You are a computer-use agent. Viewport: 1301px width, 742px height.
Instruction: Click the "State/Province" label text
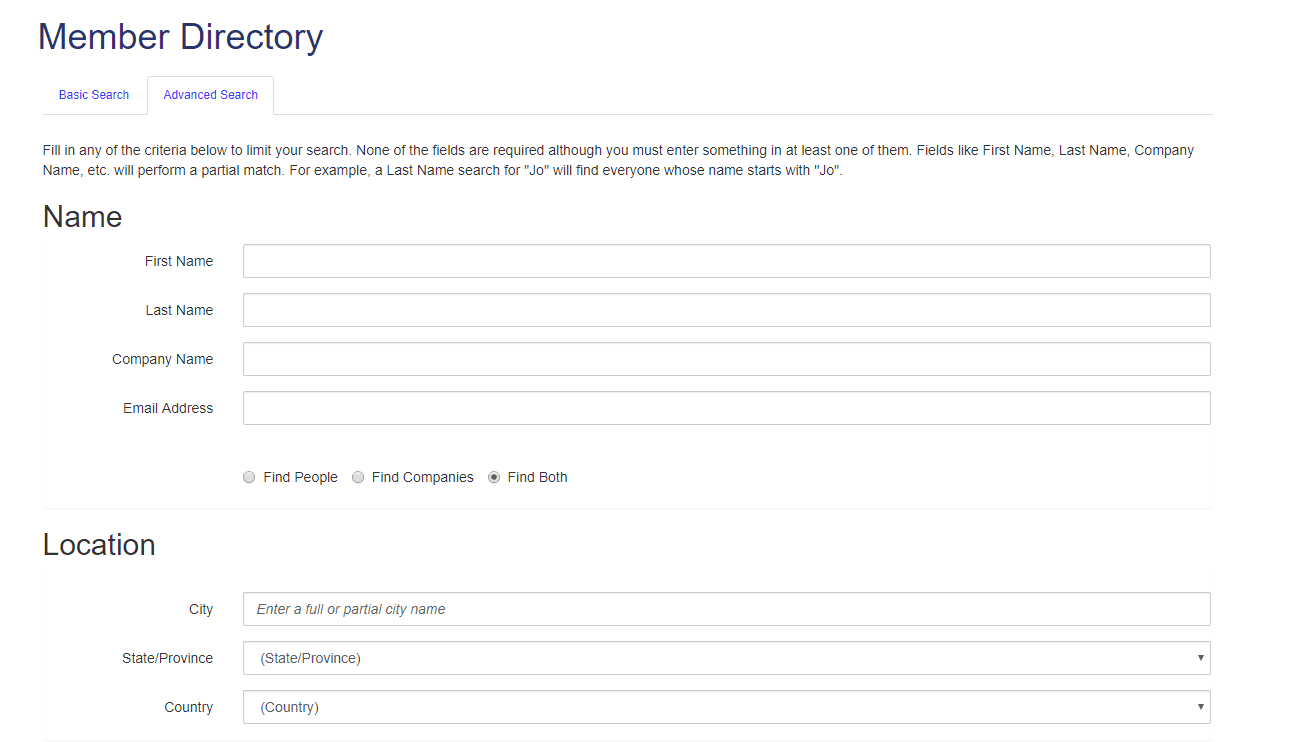pos(167,658)
